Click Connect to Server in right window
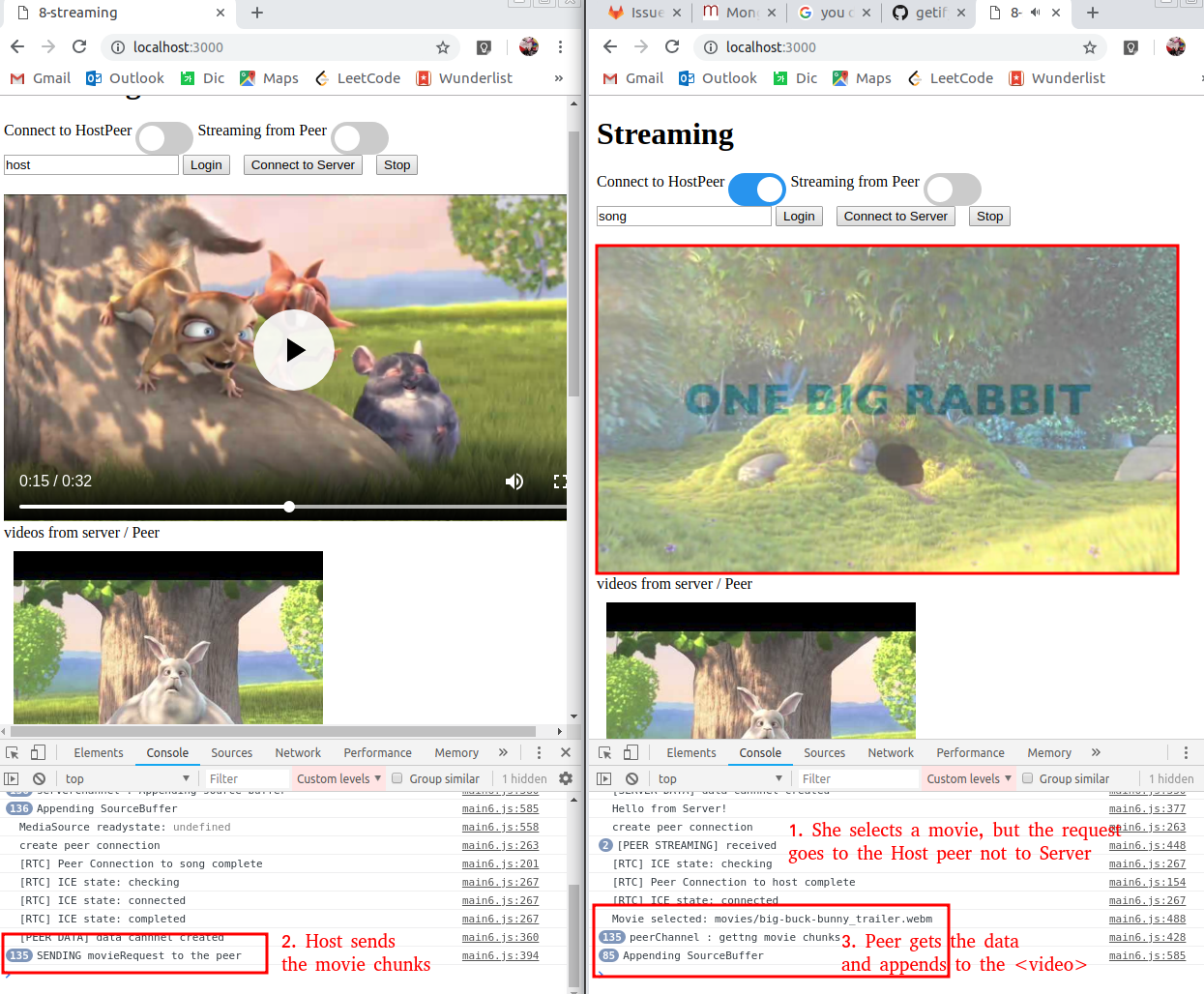The image size is (1204, 994). [x=896, y=217]
